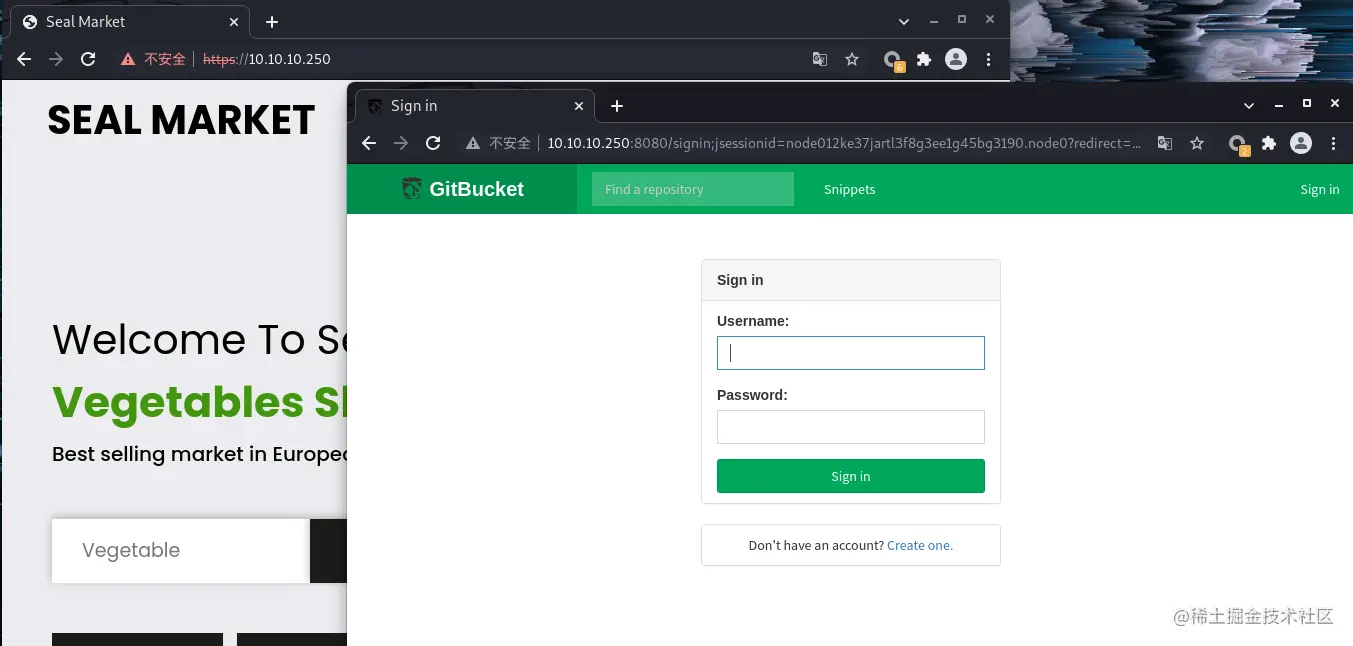This screenshot has height=646, width=1353.
Task: Bookmark the Seal Market page with star
Action: [852, 60]
